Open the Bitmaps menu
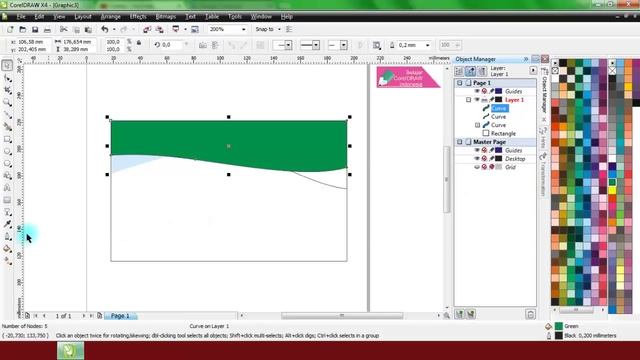 166,17
